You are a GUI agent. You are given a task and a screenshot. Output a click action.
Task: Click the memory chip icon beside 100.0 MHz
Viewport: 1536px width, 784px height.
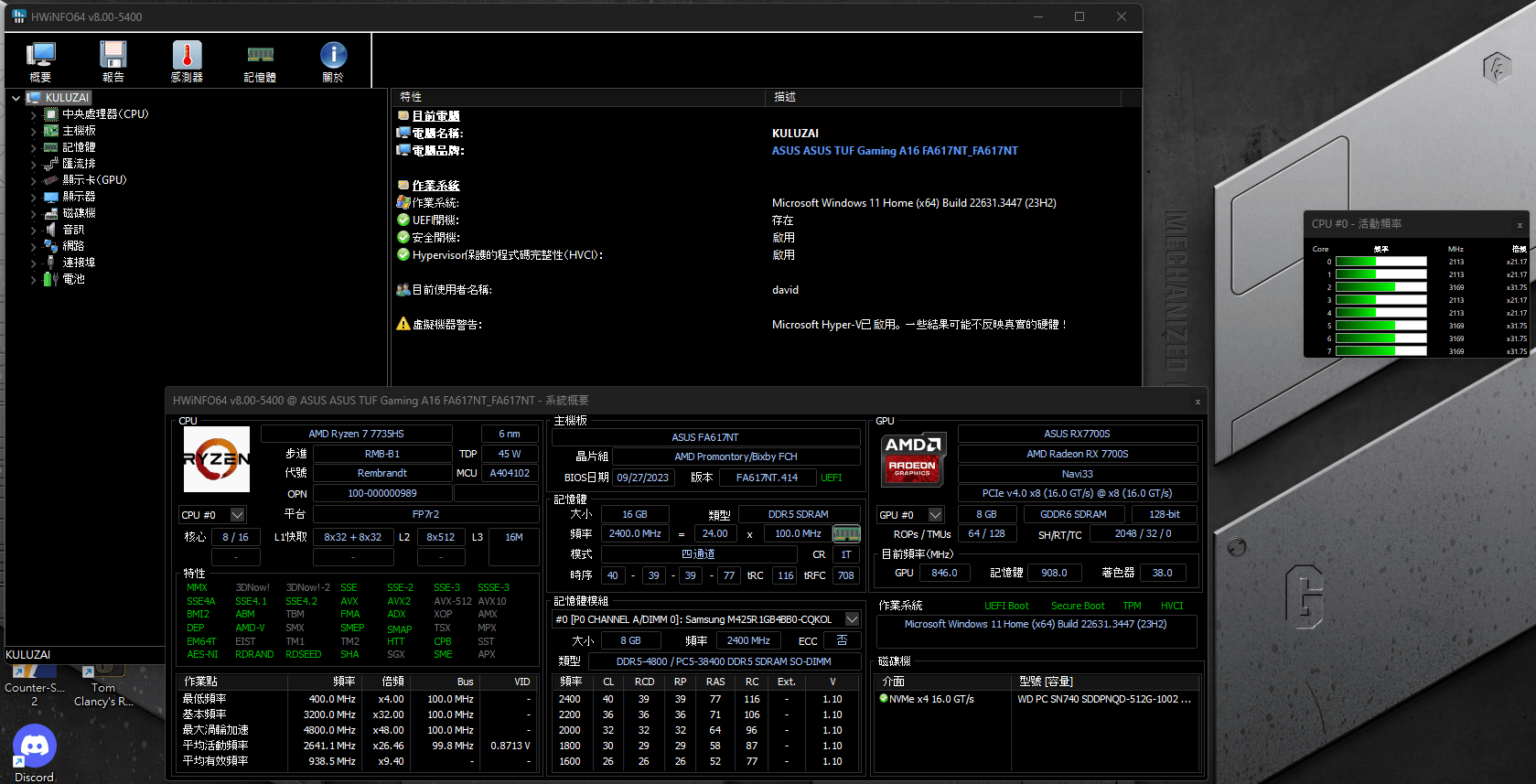click(x=846, y=533)
